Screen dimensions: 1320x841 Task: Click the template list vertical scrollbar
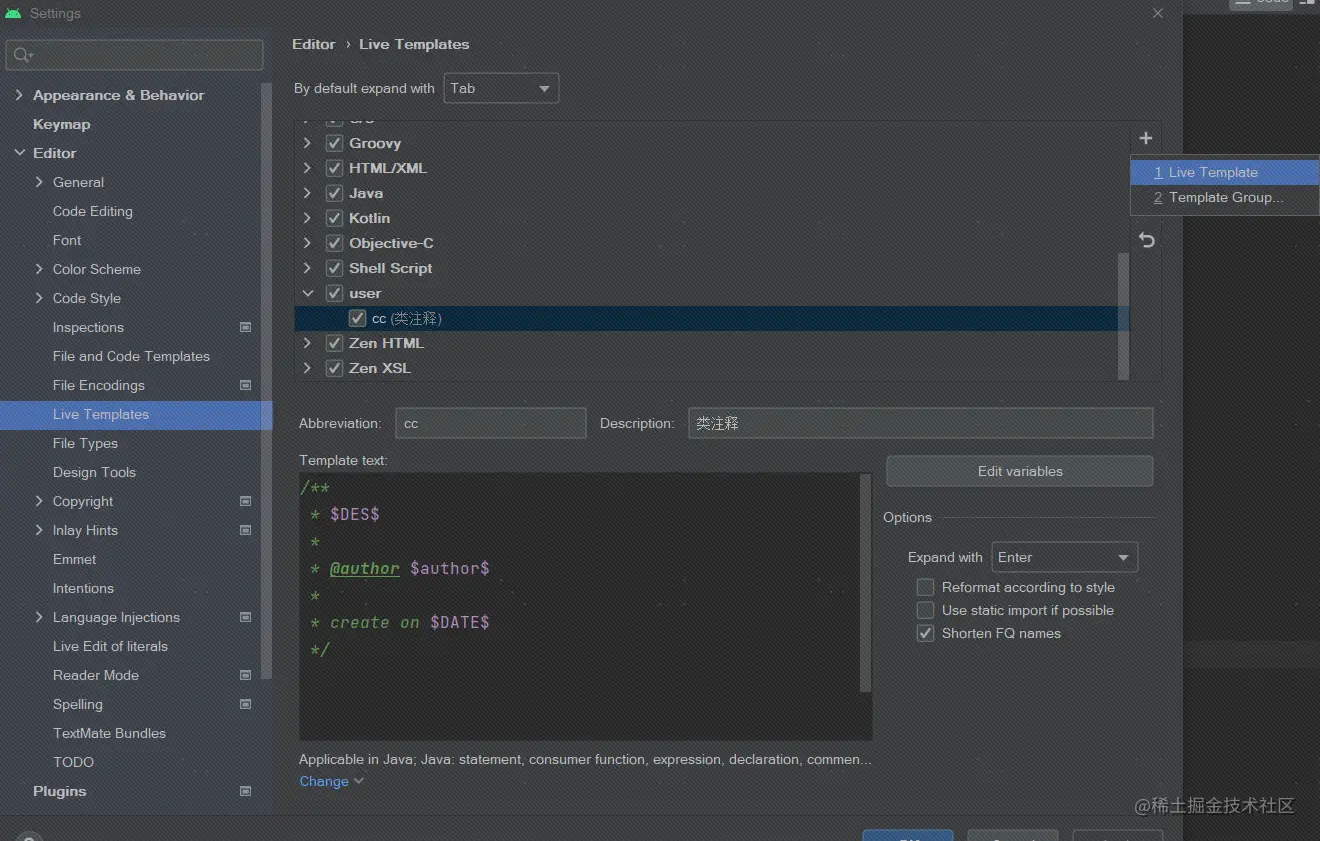click(1123, 315)
